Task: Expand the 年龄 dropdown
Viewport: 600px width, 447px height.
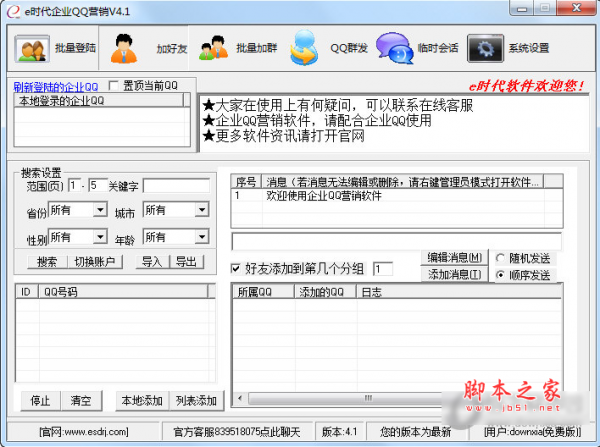Action: [x=202, y=237]
